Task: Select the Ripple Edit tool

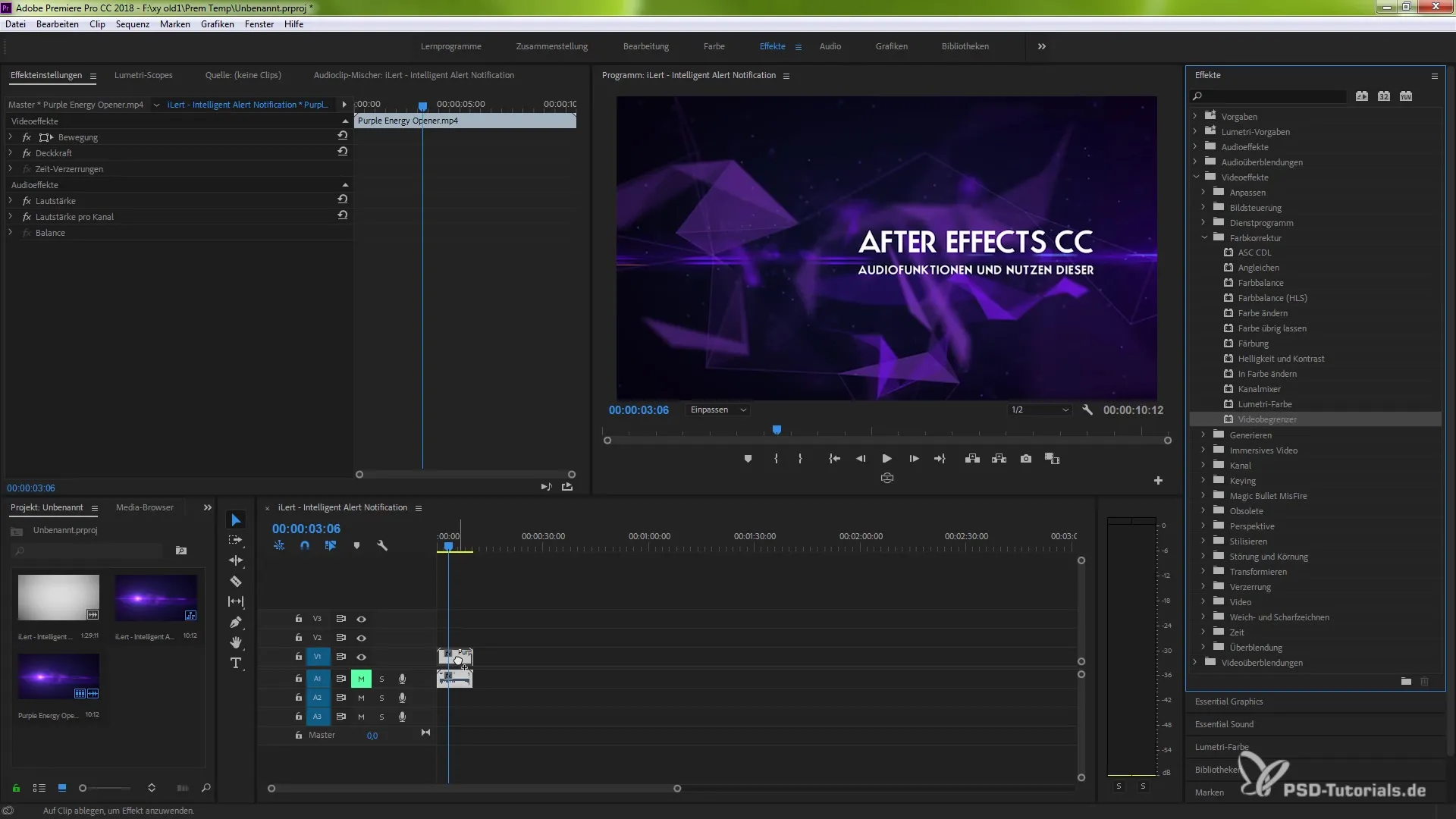Action: click(236, 560)
